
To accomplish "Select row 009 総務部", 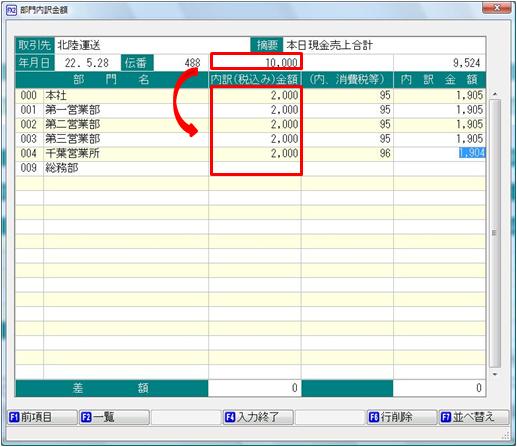I will point(250,168).
